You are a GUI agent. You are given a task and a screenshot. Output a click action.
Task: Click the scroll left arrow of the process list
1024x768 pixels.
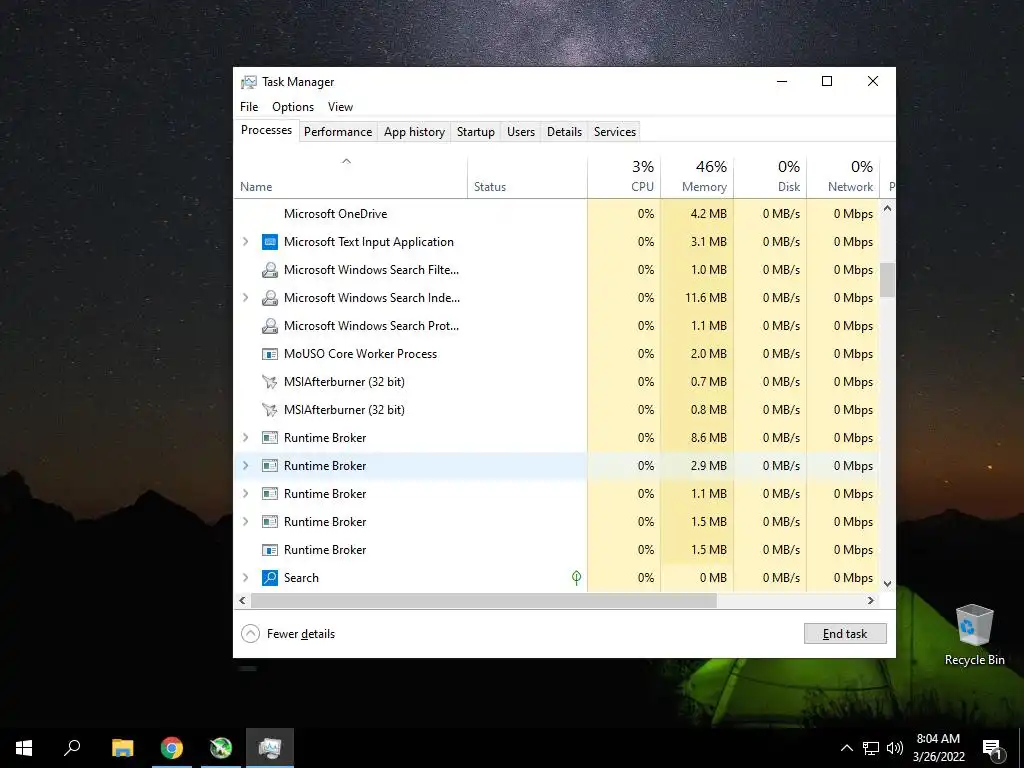[242, 600]
